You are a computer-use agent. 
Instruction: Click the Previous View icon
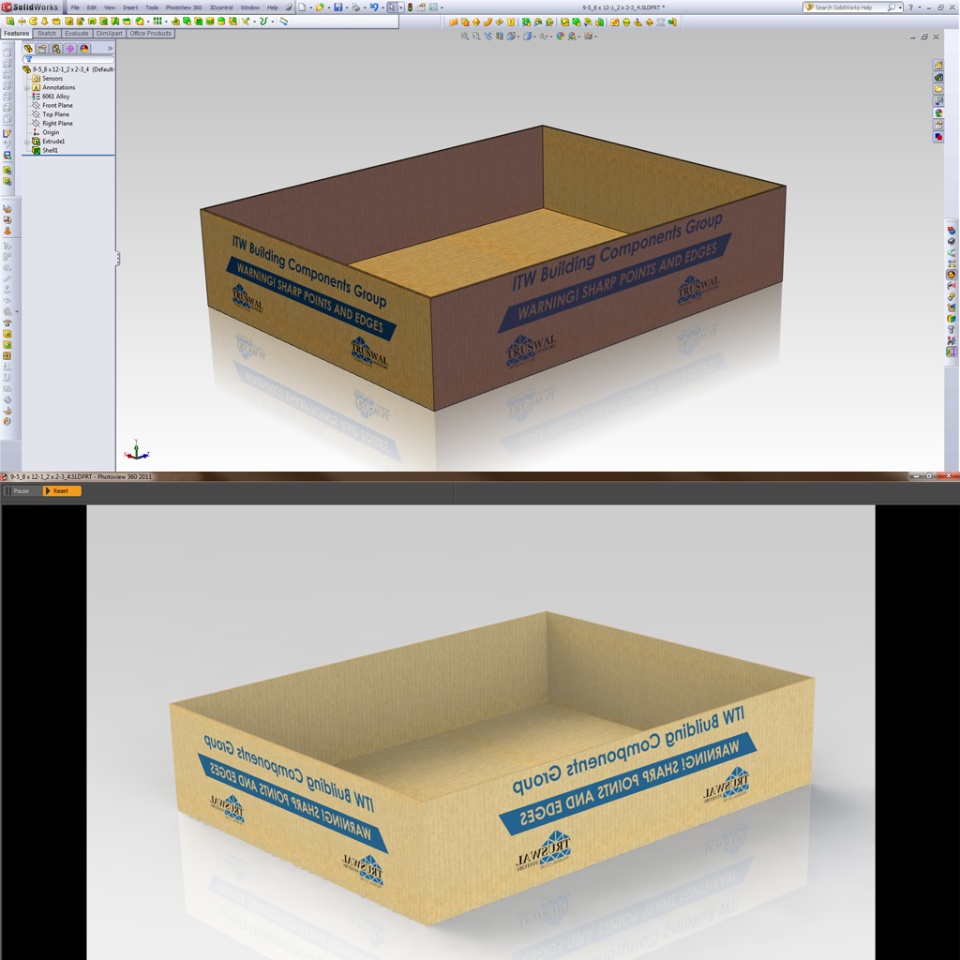tap(488, 36)
